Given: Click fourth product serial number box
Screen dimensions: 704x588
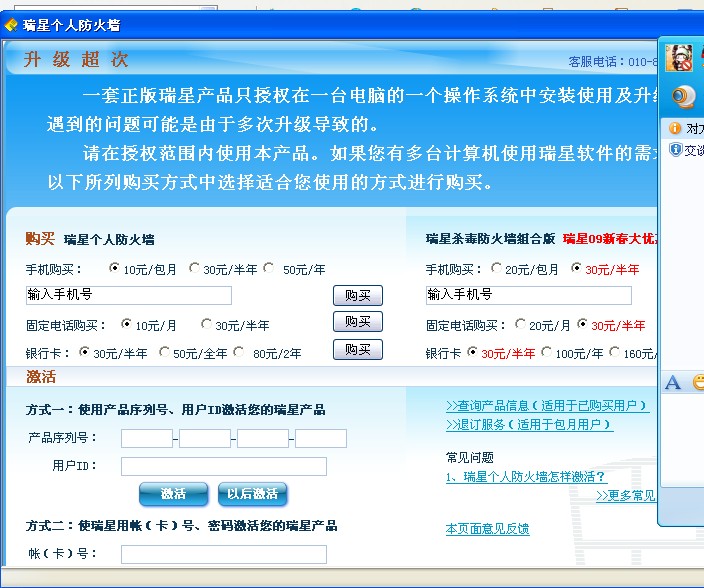Looking at the screenshot, I should (321, 439).
